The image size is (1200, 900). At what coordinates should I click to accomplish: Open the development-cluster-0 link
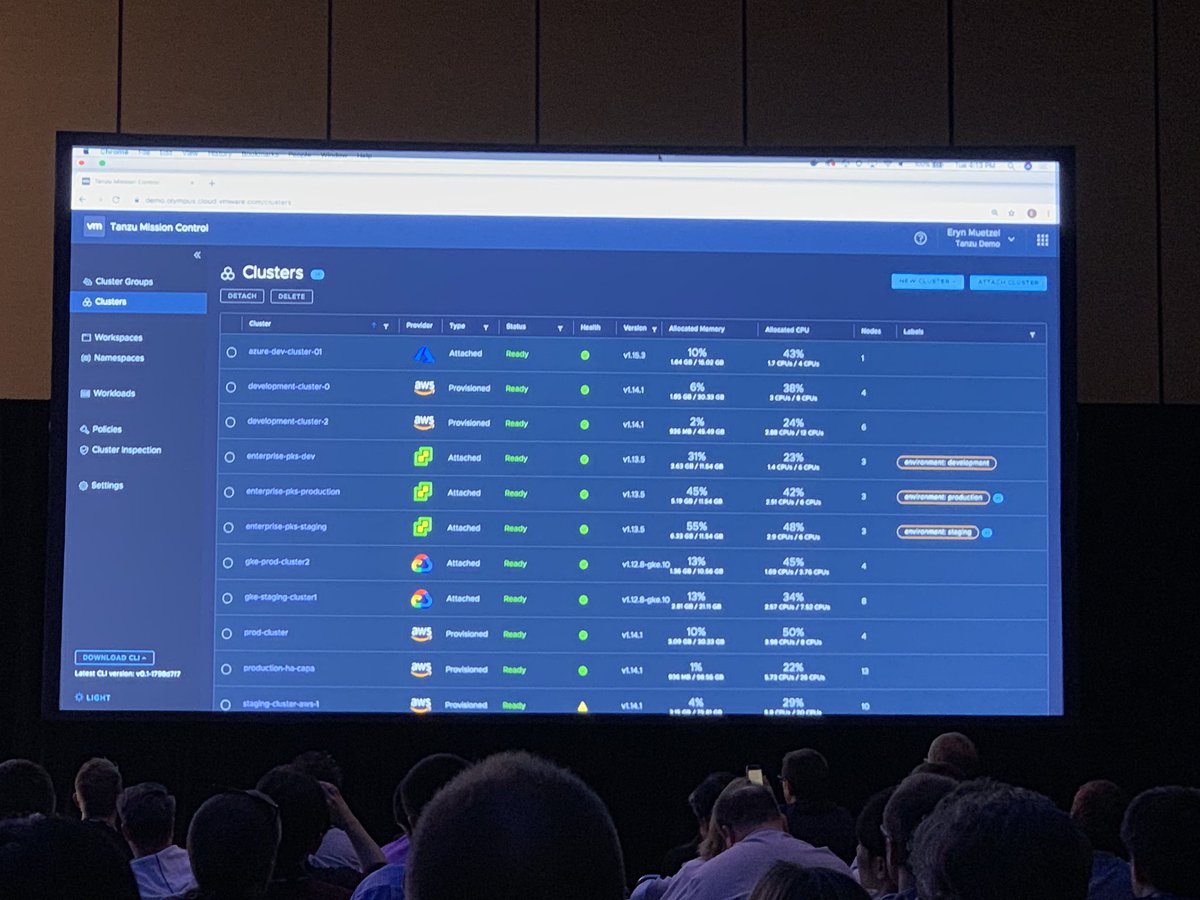coord(289,386)
